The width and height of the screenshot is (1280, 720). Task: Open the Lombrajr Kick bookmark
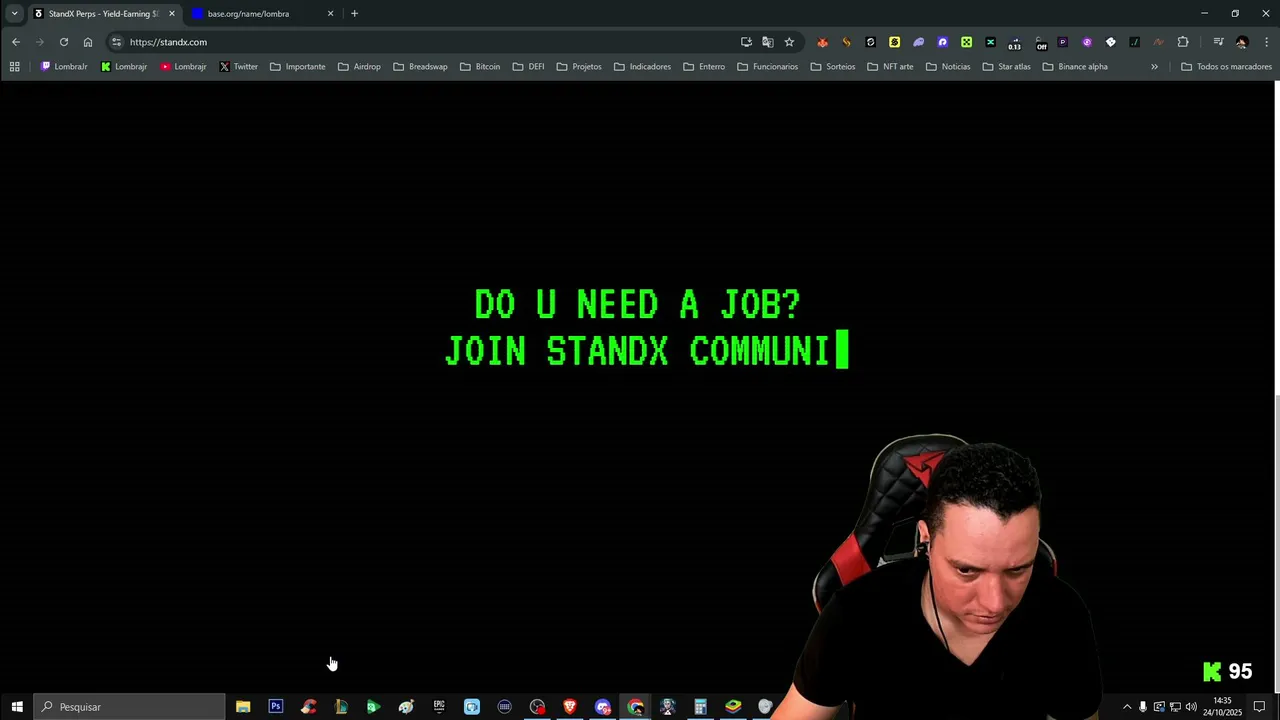click(x=124, y=67)
